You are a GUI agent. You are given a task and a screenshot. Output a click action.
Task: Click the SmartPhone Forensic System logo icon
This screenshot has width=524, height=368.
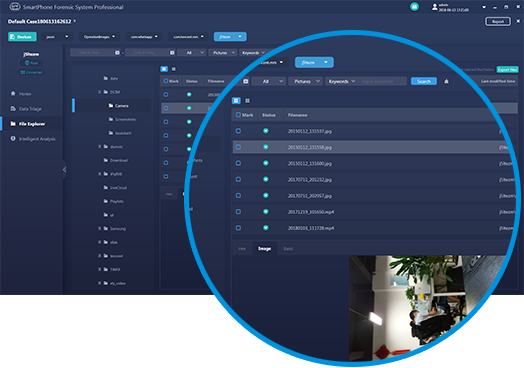(x=15, y=7)
